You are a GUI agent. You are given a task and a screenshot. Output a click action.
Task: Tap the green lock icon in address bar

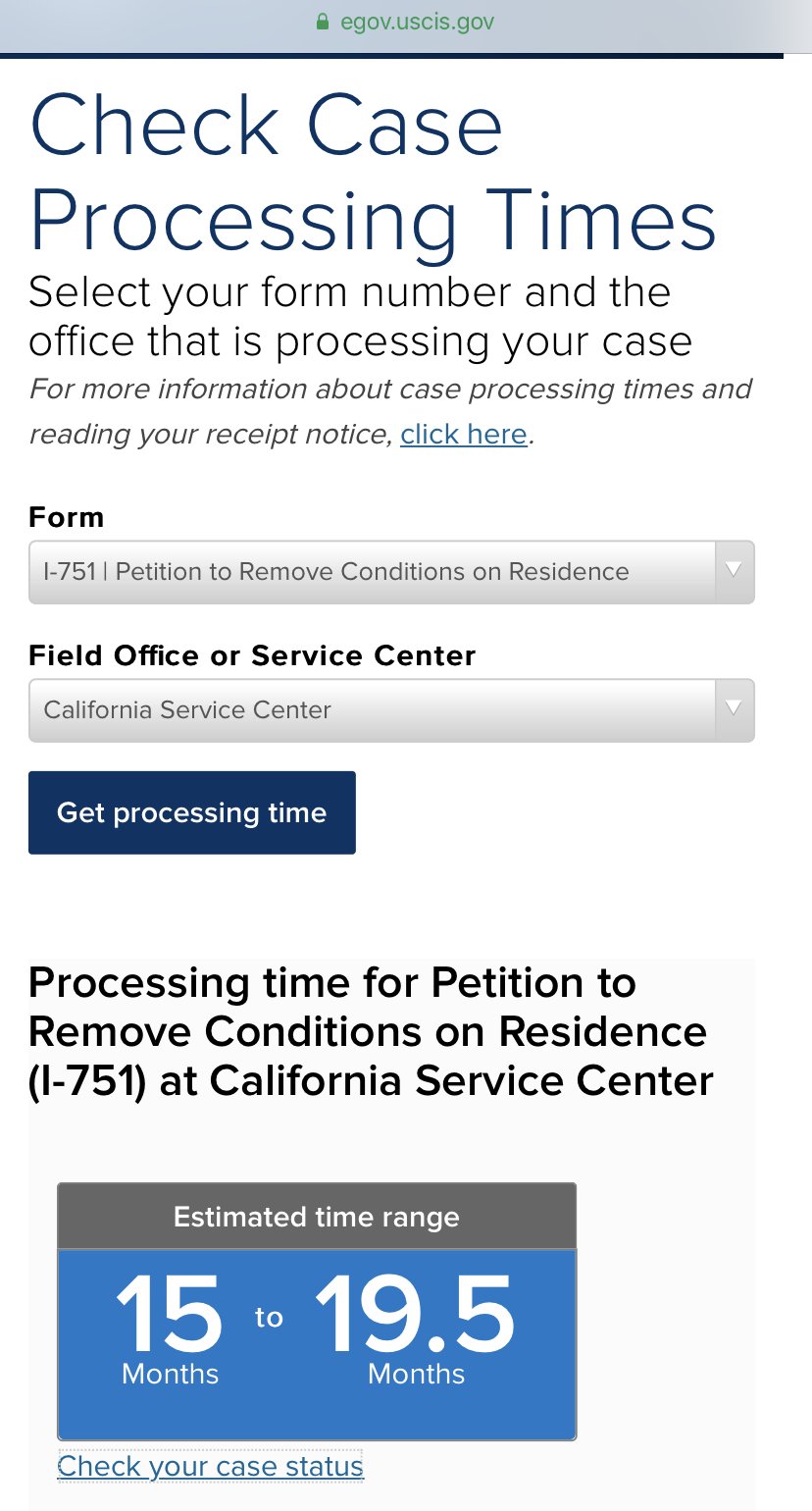(322, 22)
